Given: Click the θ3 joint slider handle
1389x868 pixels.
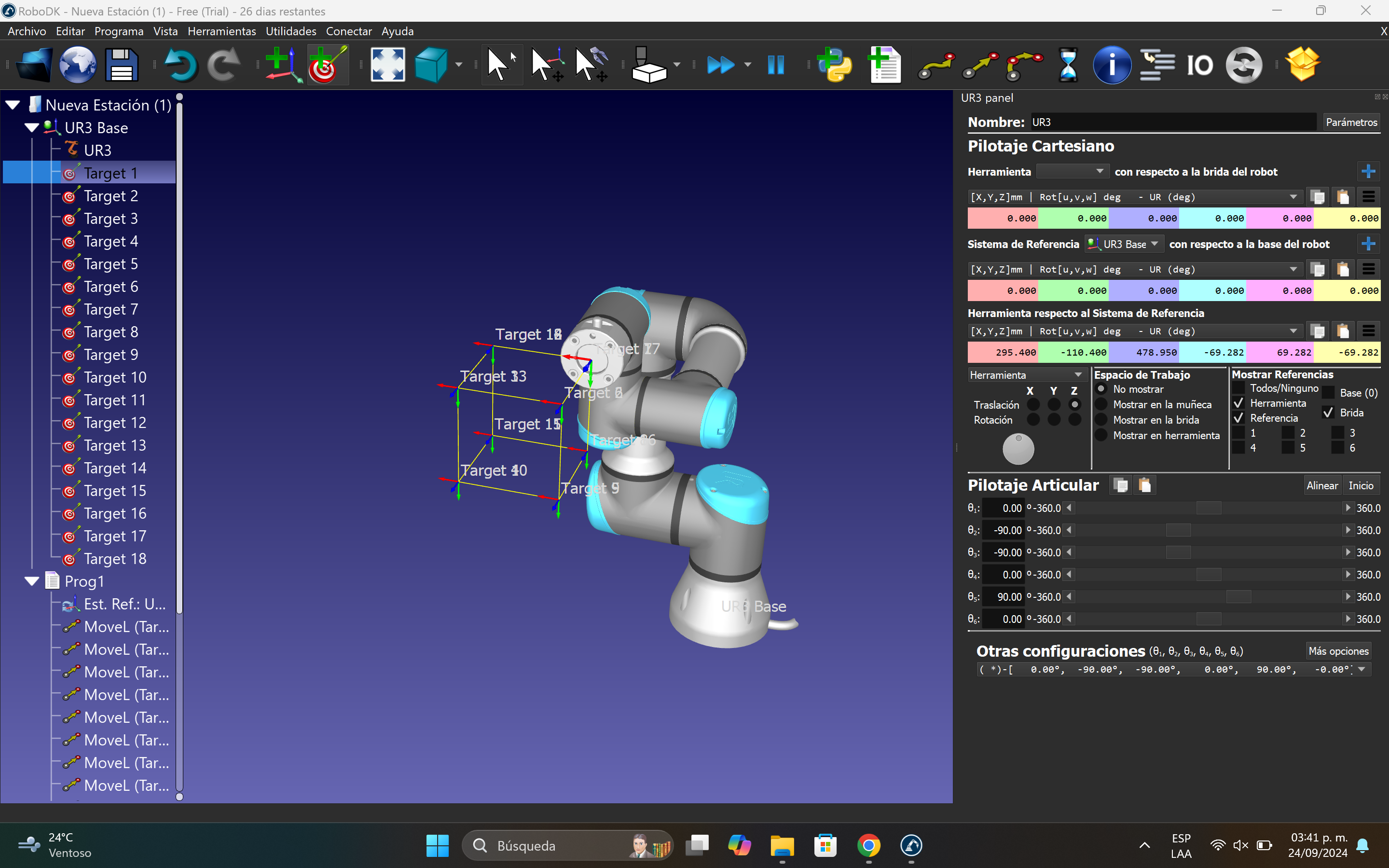Looking at the screenshot, I should 1178,552.
